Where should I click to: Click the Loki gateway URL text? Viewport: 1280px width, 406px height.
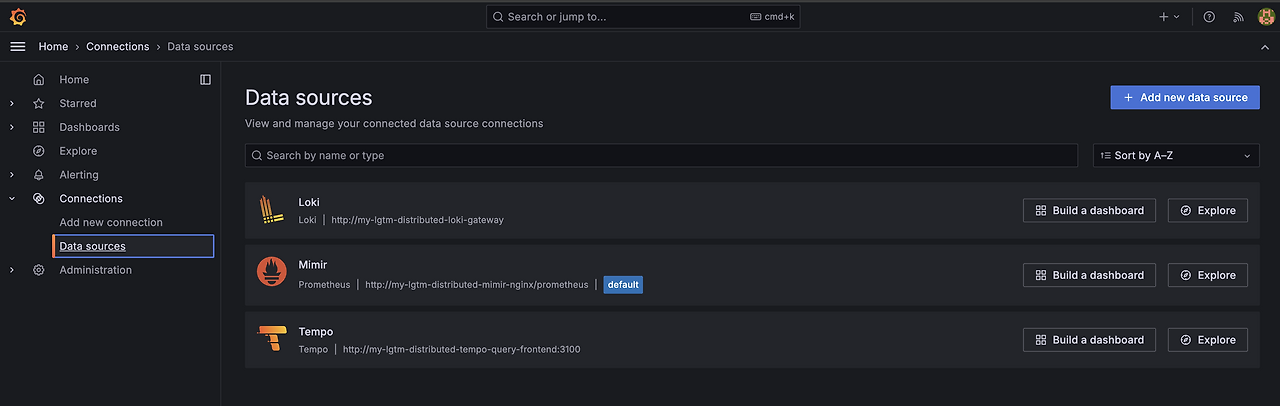point(418,220)
